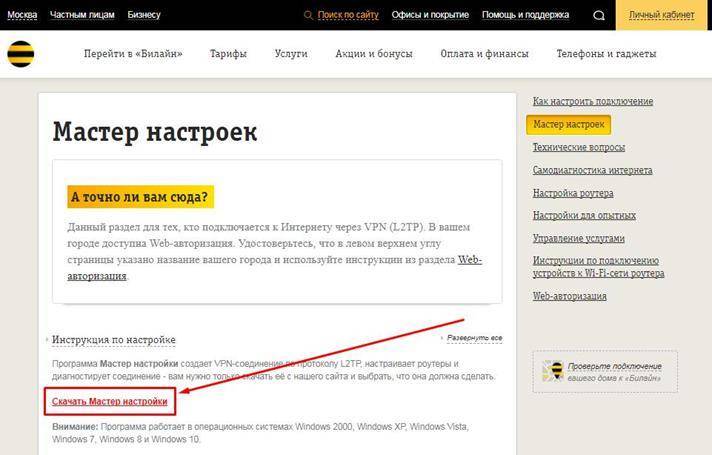Open Инструкции по подключению устройств link
This screenshot has height=455, width=712.
[598, 267]
